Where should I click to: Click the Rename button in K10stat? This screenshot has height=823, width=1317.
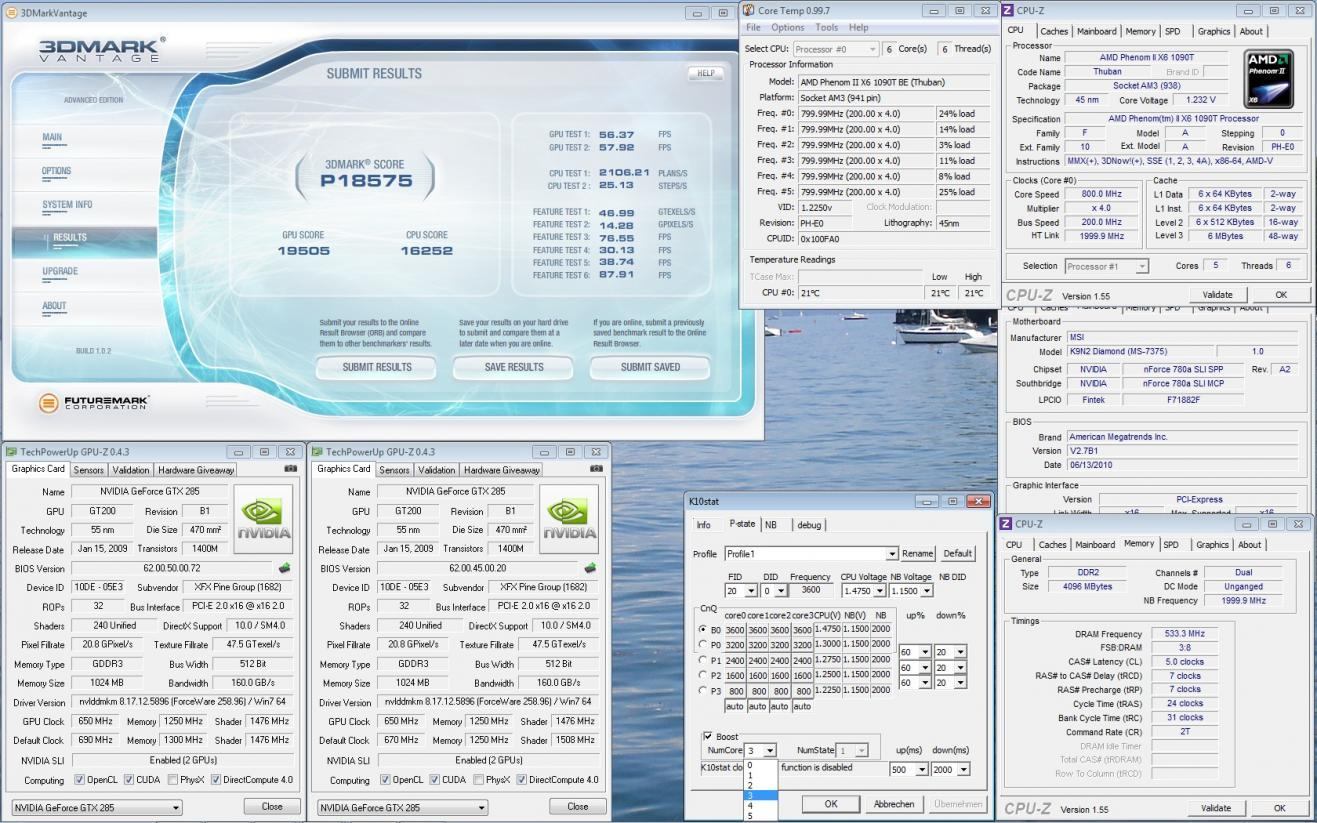point(917,554)
